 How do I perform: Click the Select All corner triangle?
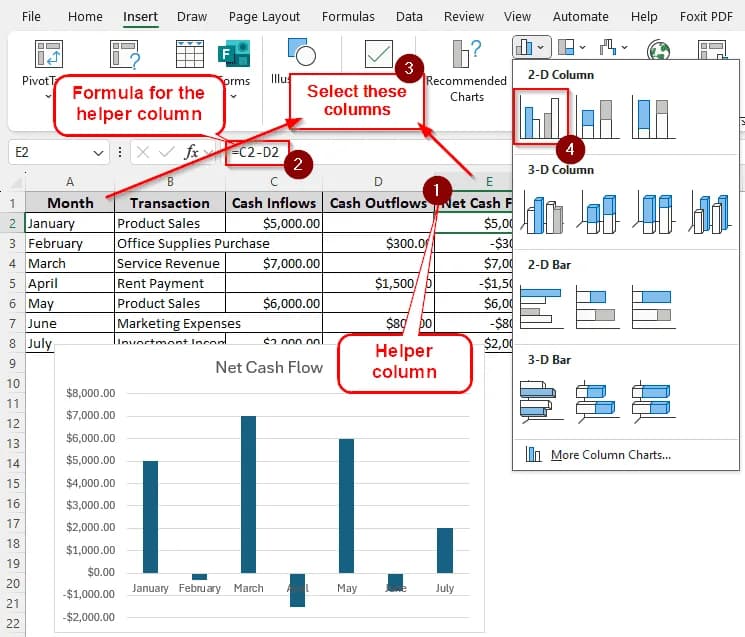pyautogui.click(x=16, y=182)
